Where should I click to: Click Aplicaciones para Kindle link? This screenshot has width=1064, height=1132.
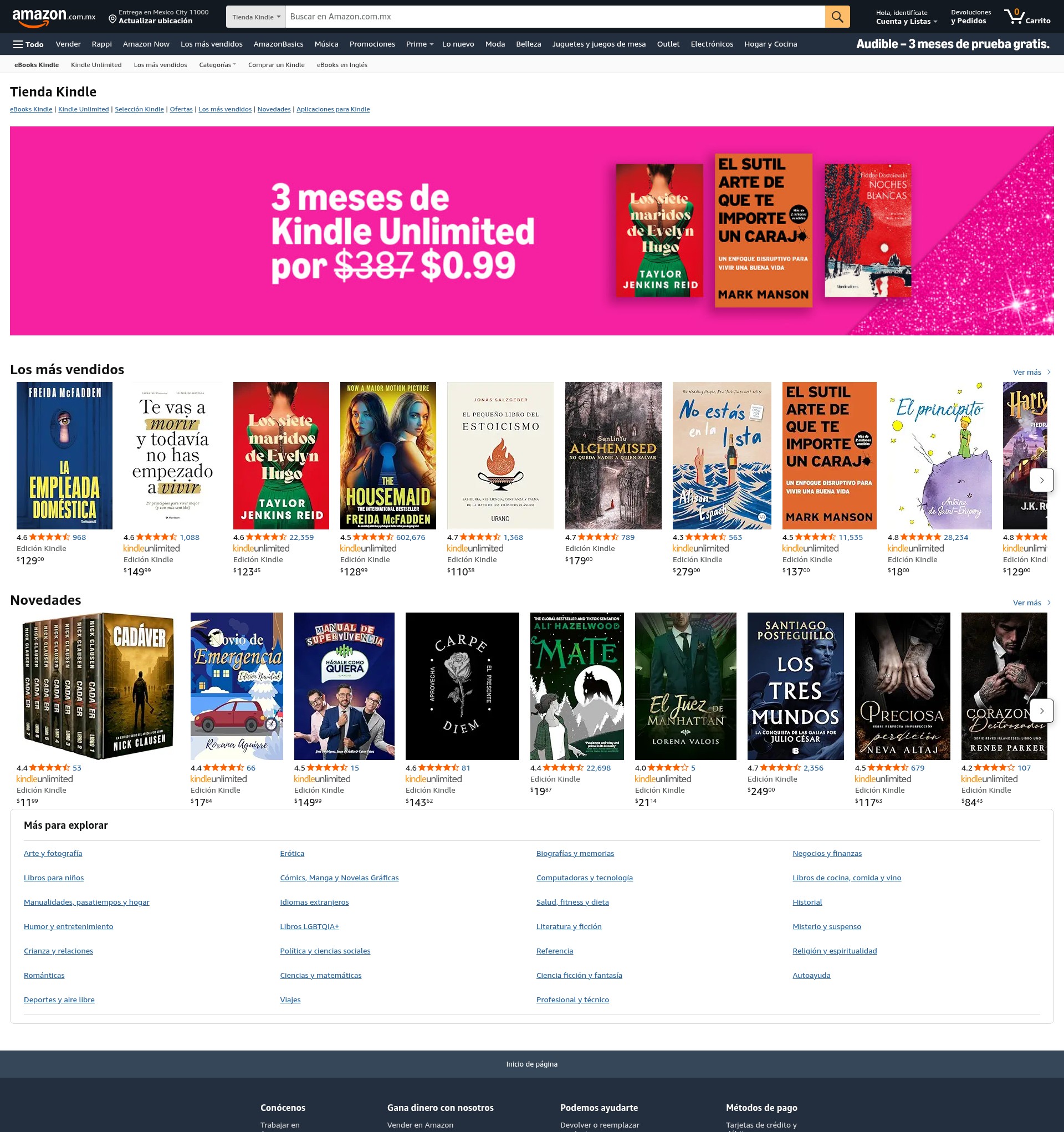[333, 109]
